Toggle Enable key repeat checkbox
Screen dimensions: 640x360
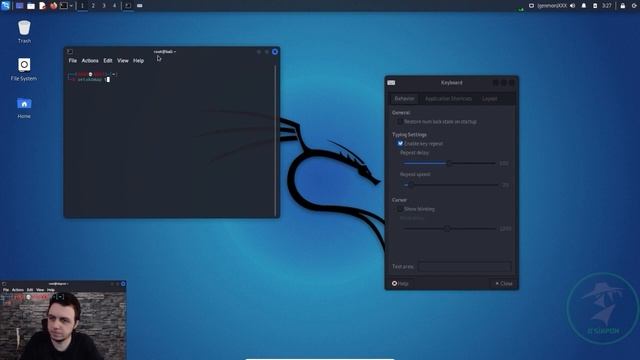(x=400, y=143)
